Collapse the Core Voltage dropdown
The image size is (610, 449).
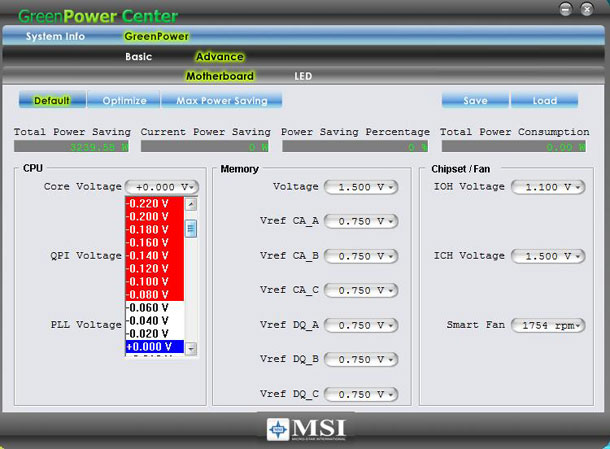coord(162,187)
